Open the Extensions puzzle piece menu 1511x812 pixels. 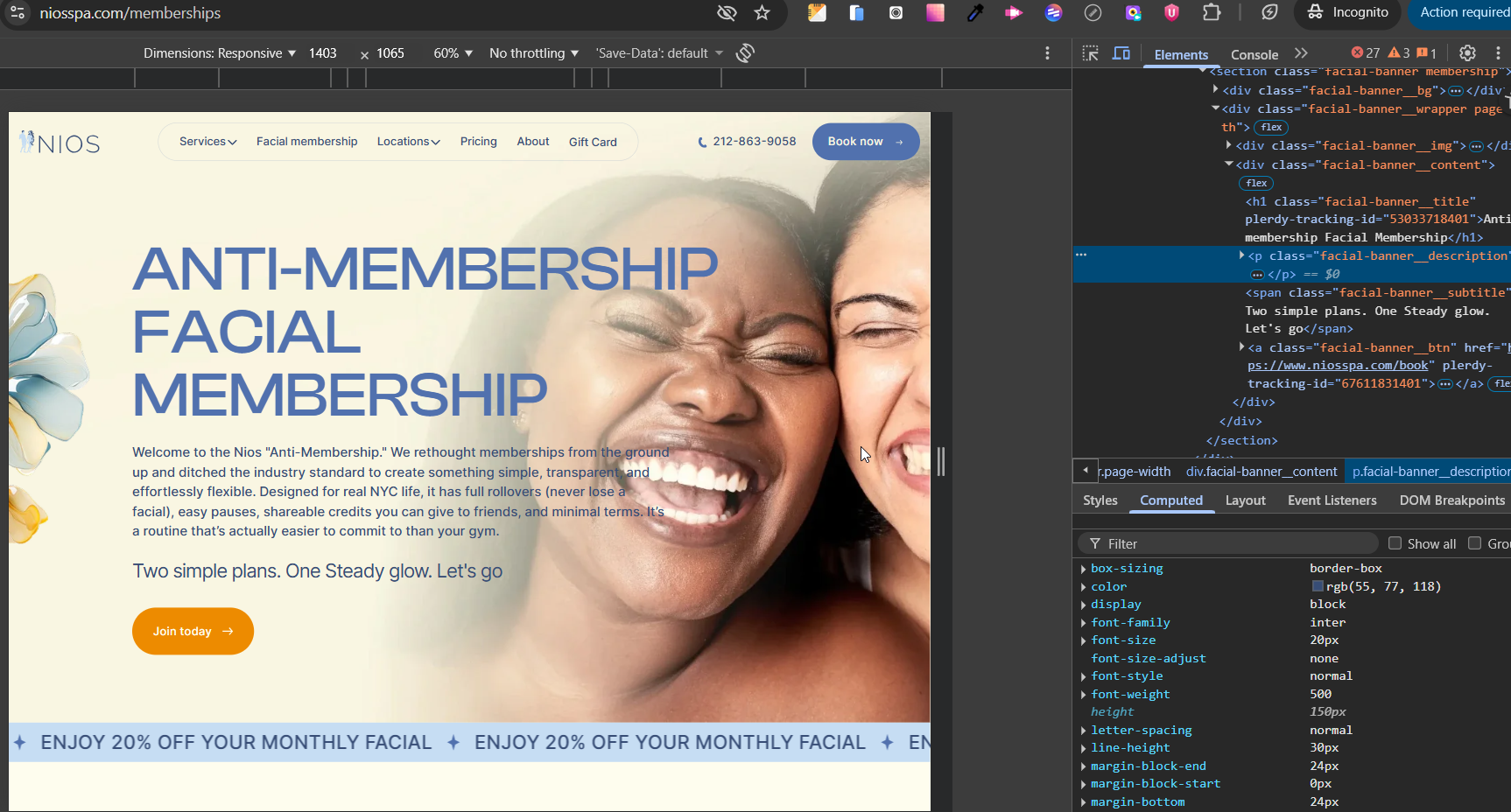pyautogui.click(x=1212, y=12)
